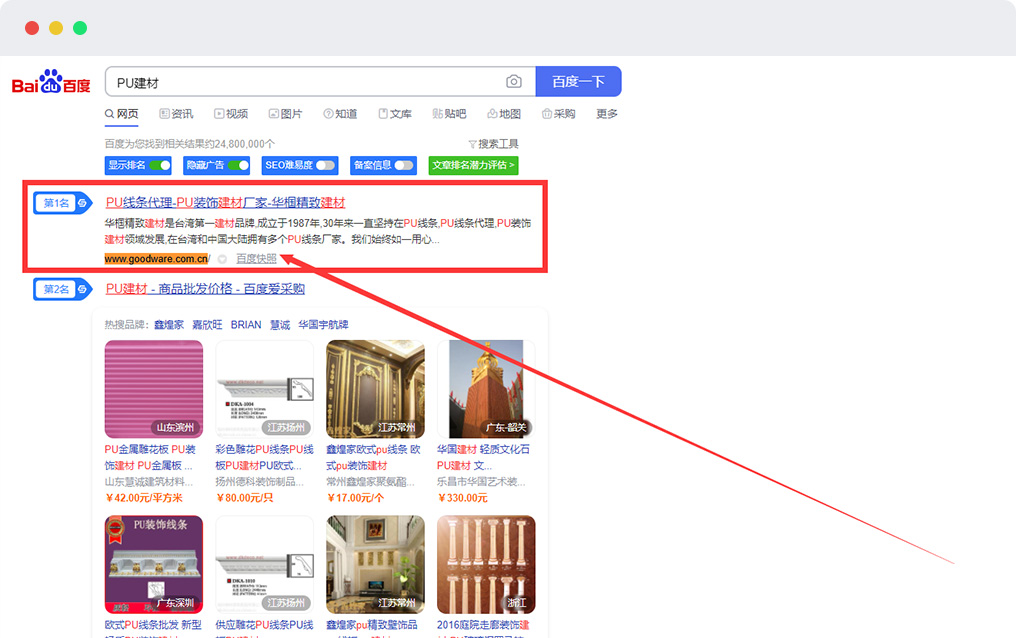This screenshot has height=638, width=1016.
Task: Enable the SEO难易度 switch
Action: pos(325,165)
